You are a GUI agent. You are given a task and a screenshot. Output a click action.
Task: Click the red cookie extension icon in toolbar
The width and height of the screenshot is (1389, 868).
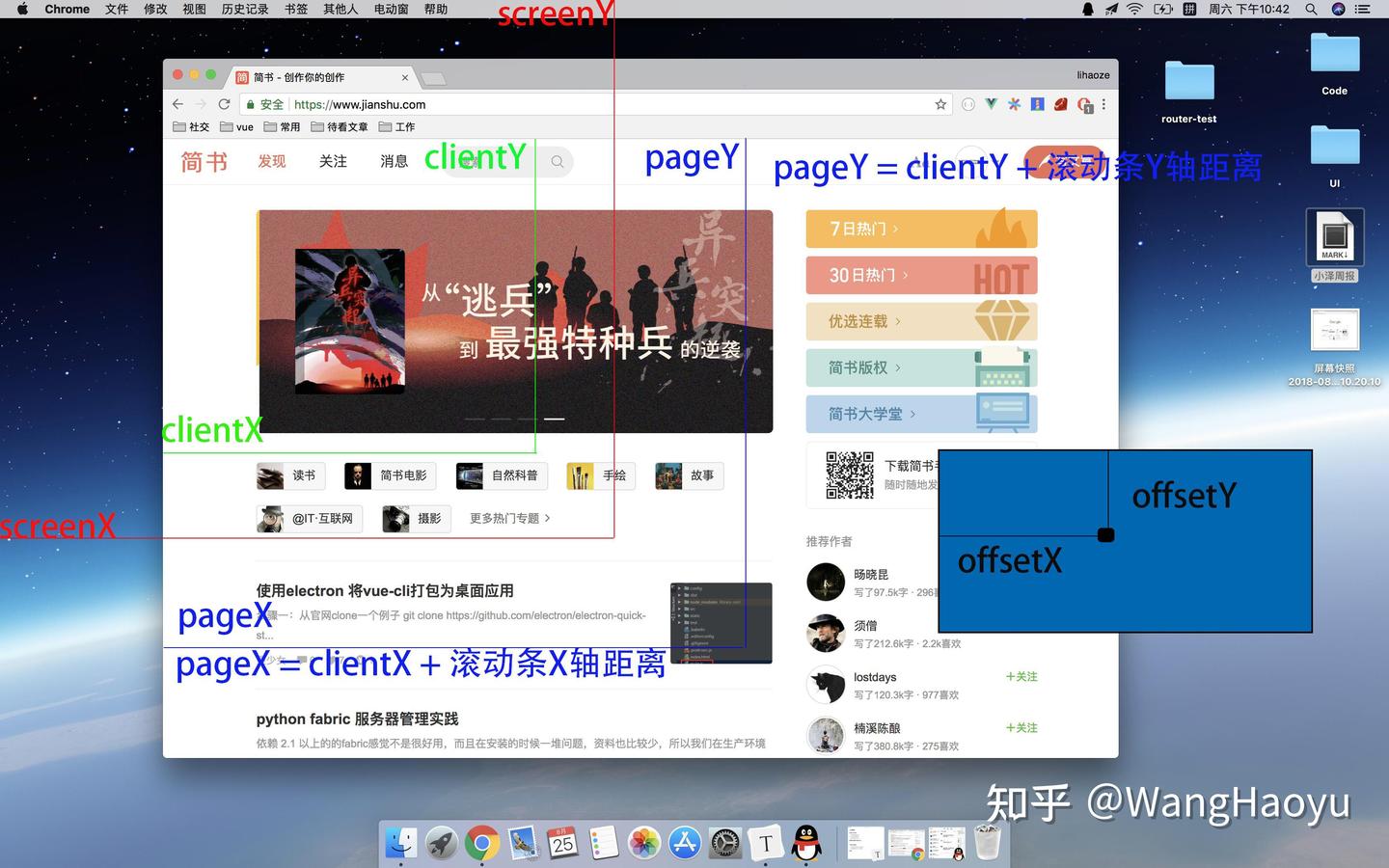tap(1060, 103)
